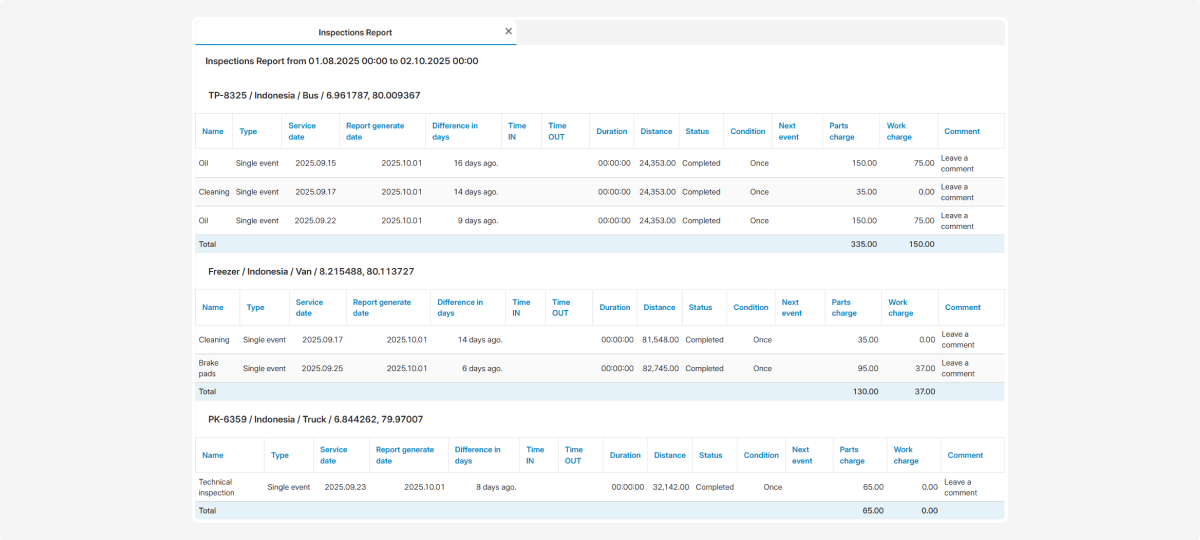
Task: Click Duration header in TP-8325 table
Action: pos(612,131)
